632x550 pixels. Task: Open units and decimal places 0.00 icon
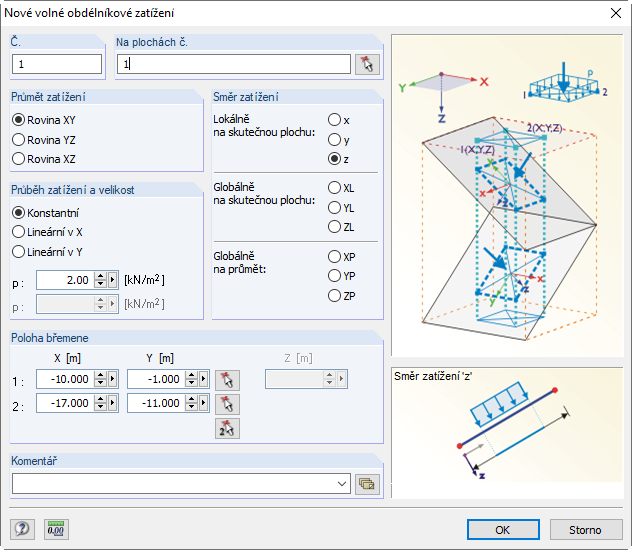coord(56,529)
